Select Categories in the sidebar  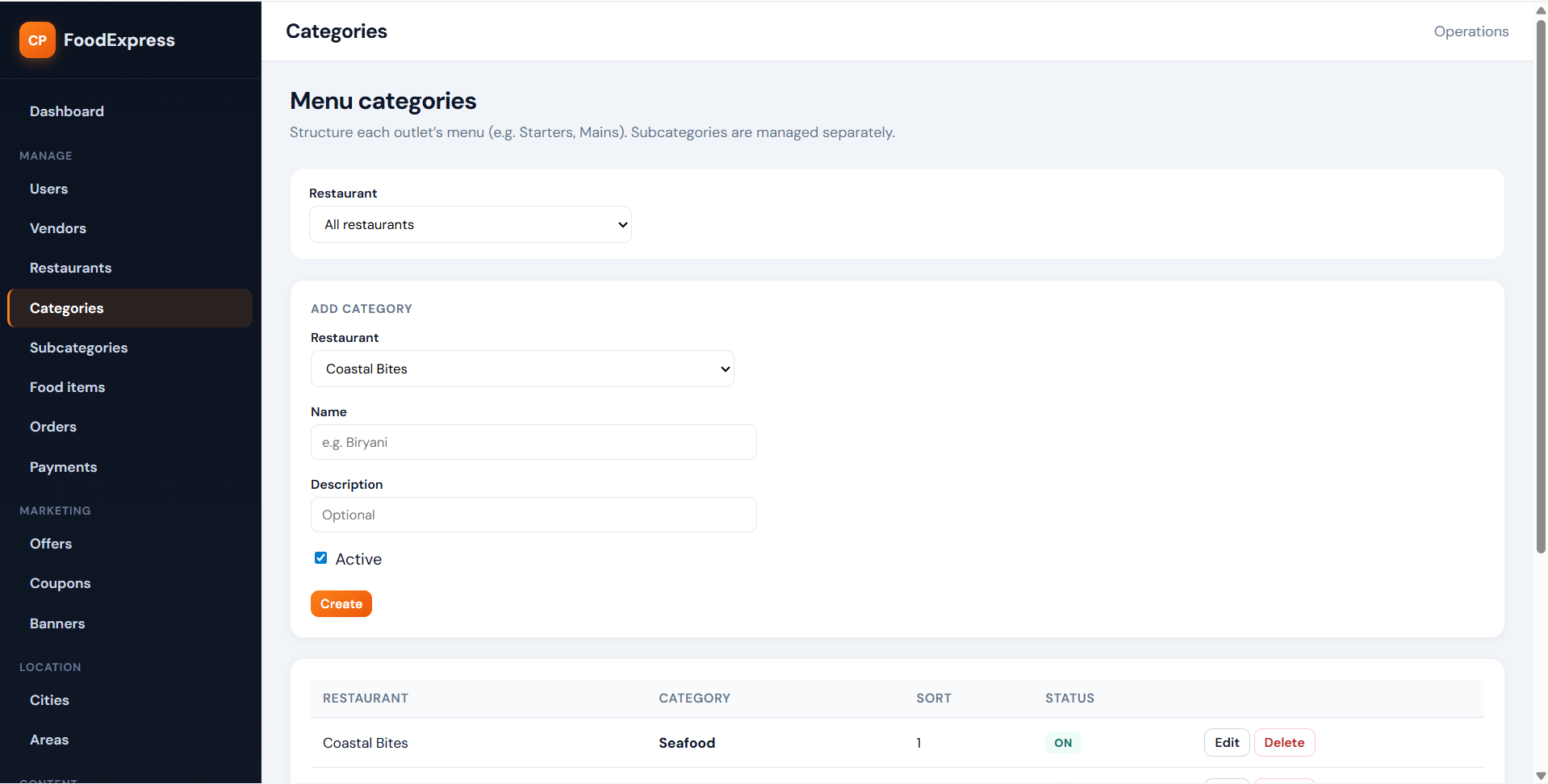pyautogui.click(x=130, y=308)
